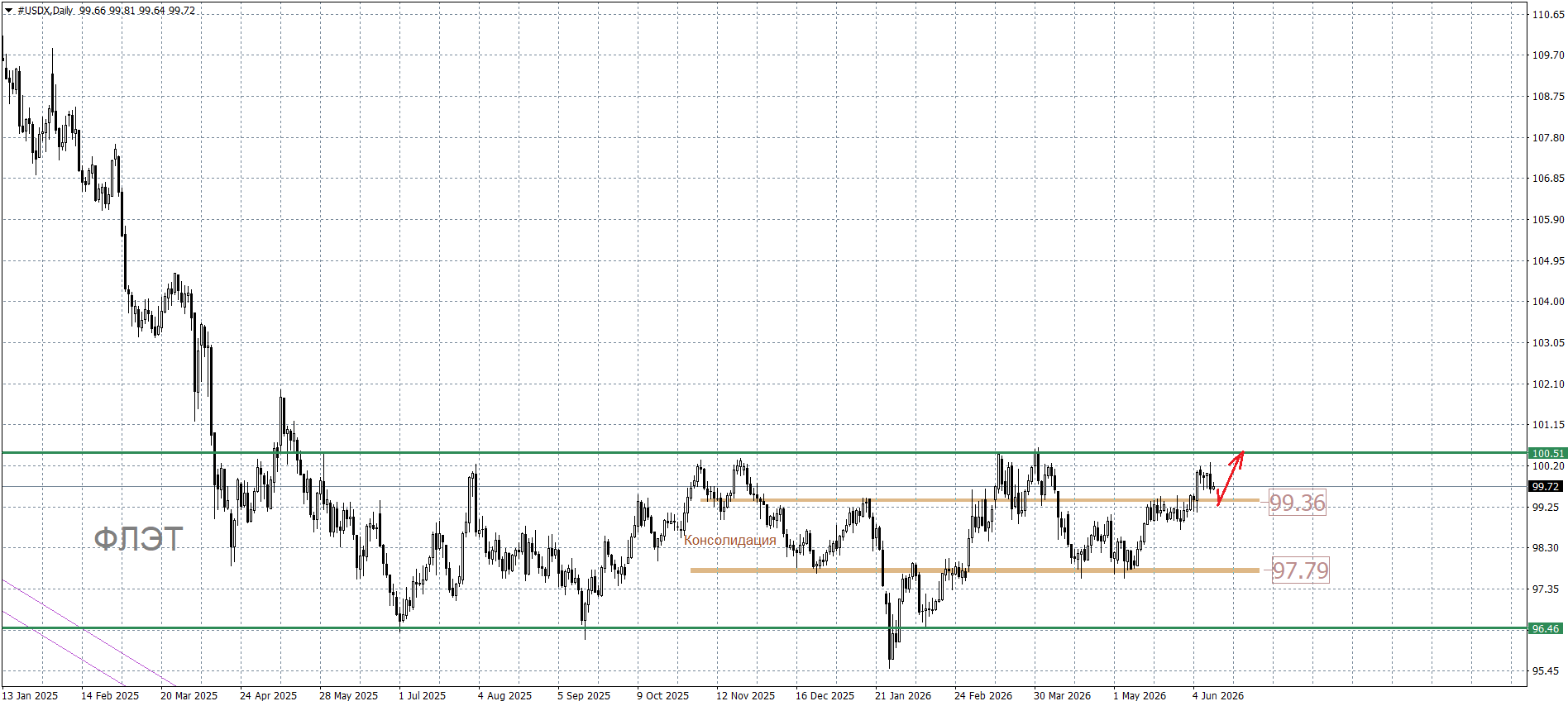Click the 4 Jun 2026 date label
This screenshot has height=706, width=1568.
[1218, 695]
